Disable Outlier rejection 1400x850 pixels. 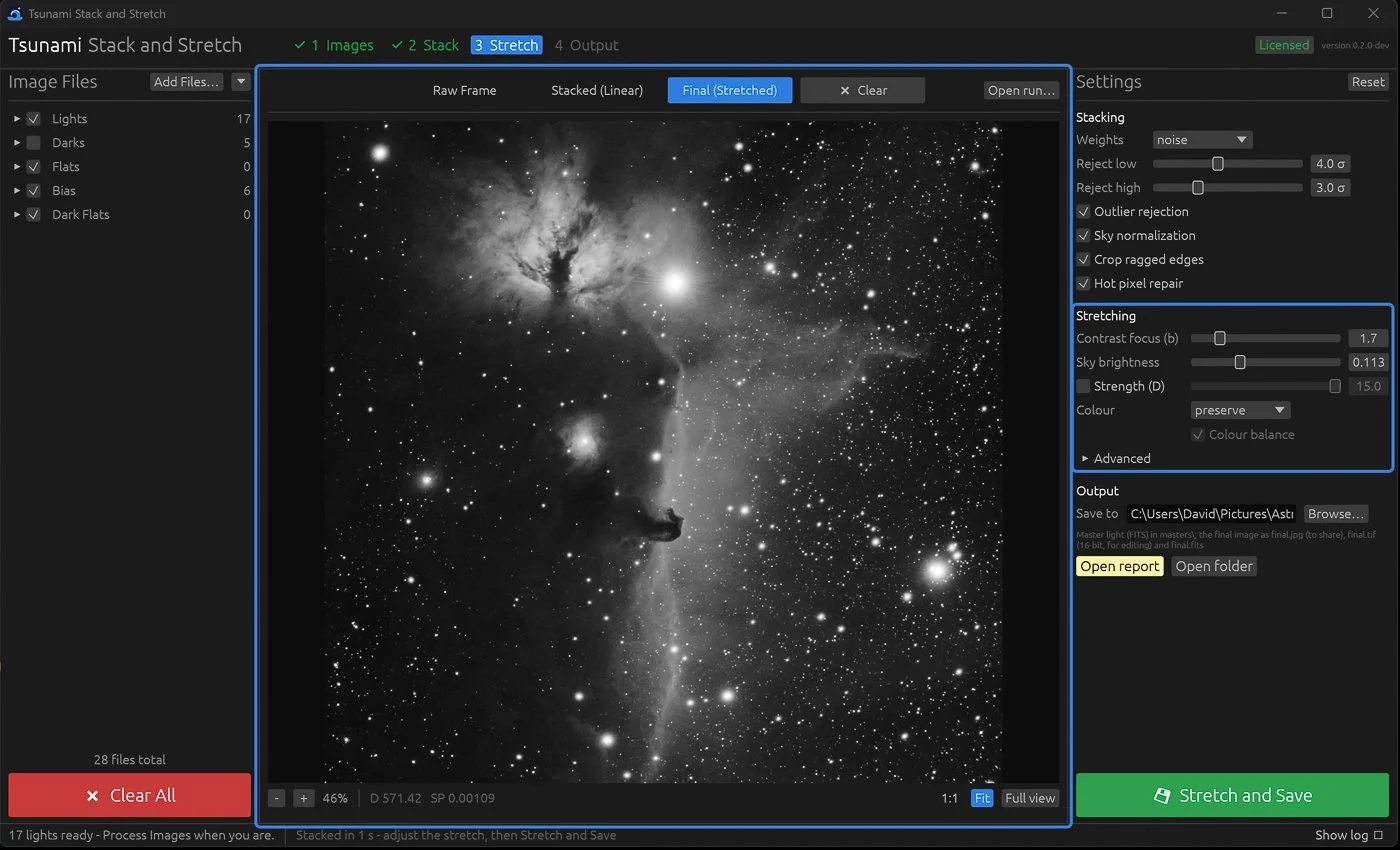[x=1083, y=211]
